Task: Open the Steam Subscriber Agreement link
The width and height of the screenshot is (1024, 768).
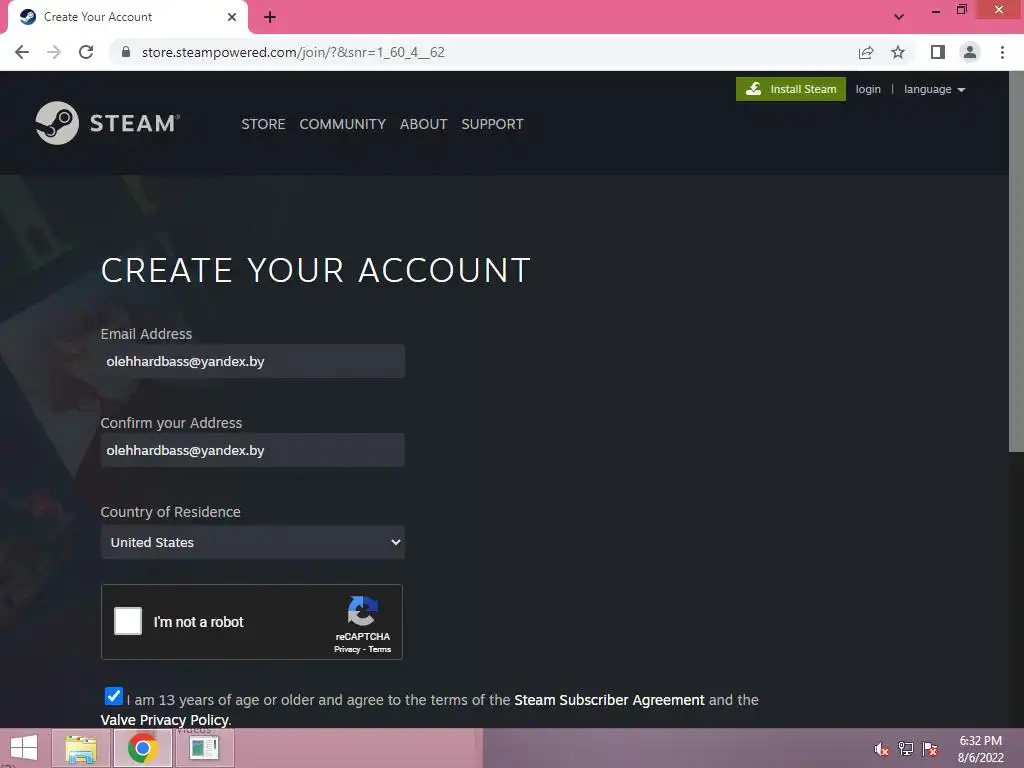Action: [609, 700]
